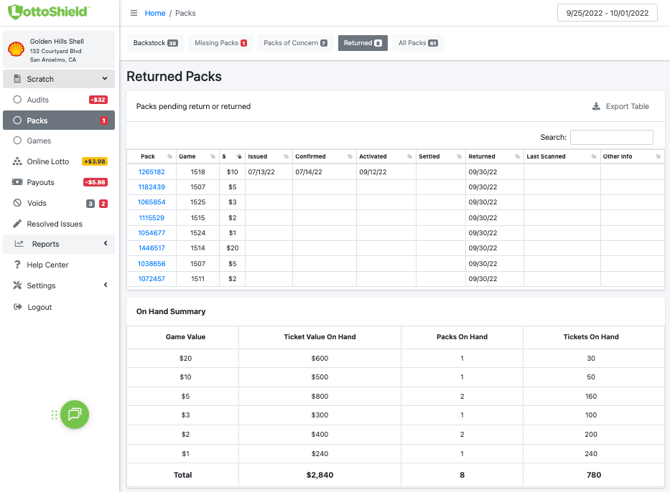Switch to the Backstock tab
The width and height of the screenshot is (670, 492).
[x=155, y=43]
